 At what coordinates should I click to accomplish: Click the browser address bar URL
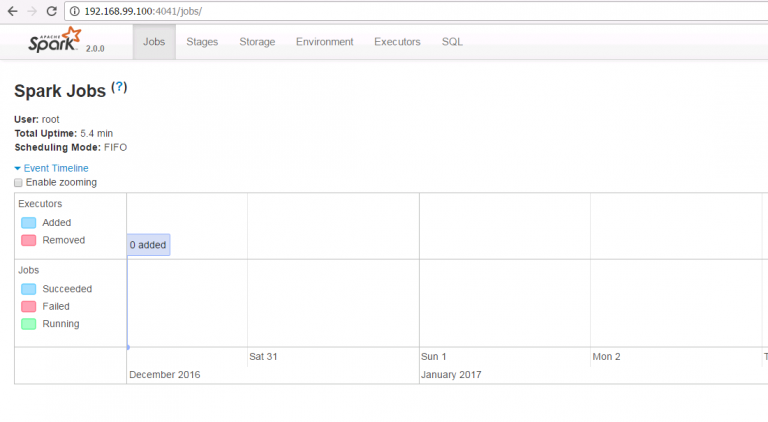click(x=145, y=11)
